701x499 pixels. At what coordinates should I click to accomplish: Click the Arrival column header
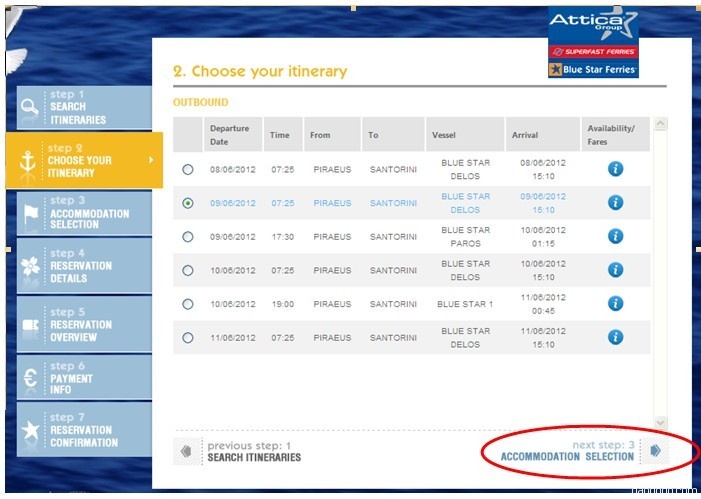click(543, 135)
